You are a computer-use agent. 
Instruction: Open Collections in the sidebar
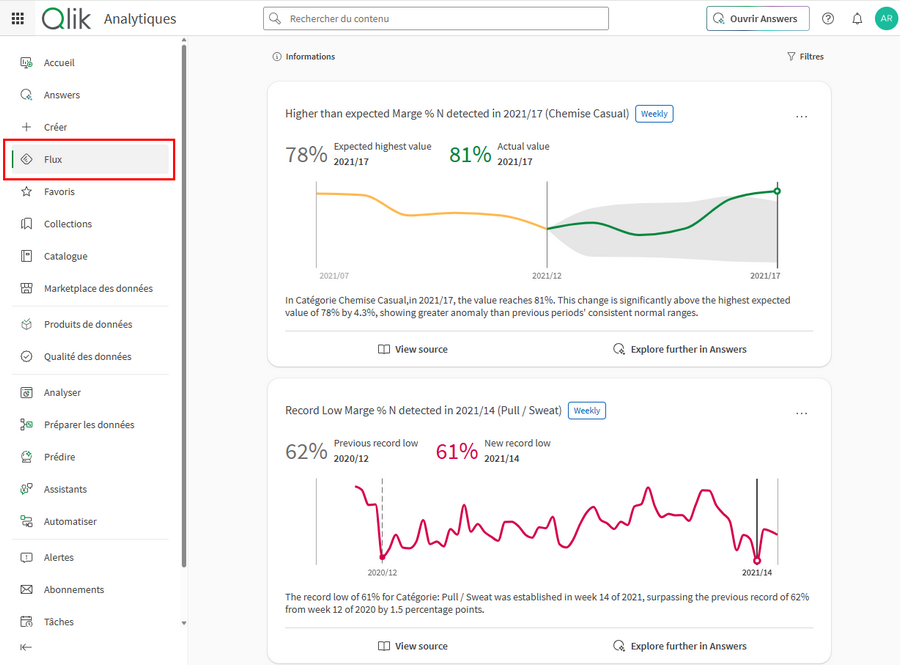90,224
